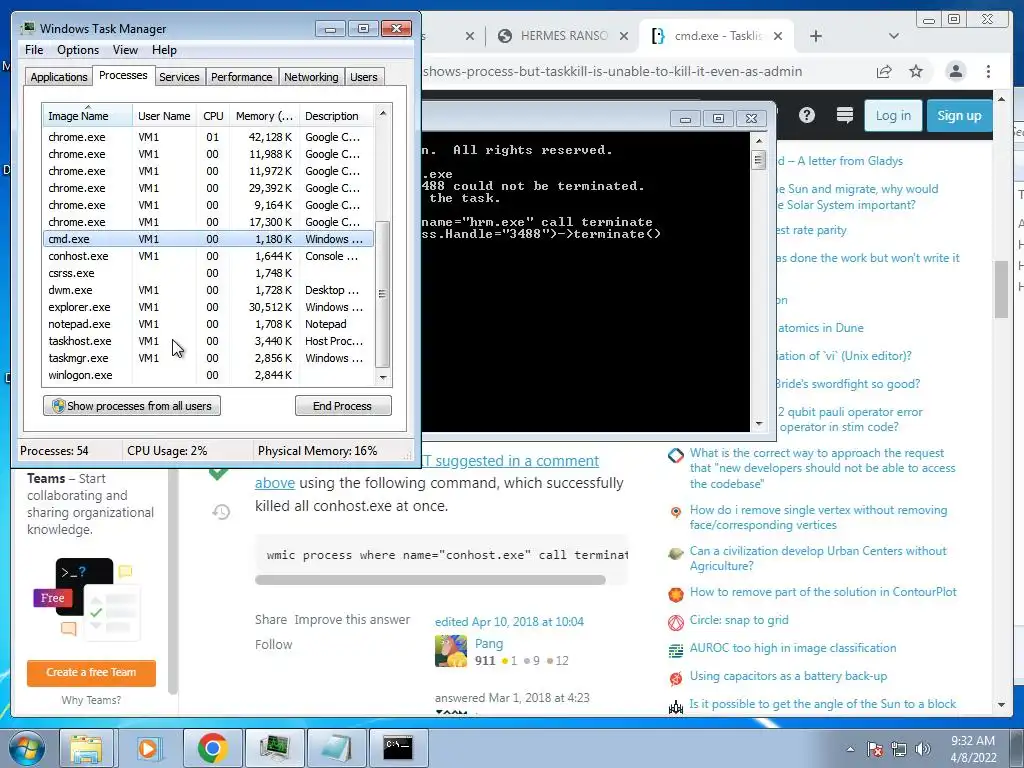Screen dimensions: 1024x768
Task: Click code block horizontal scrollbar
Action: point(430,580)
